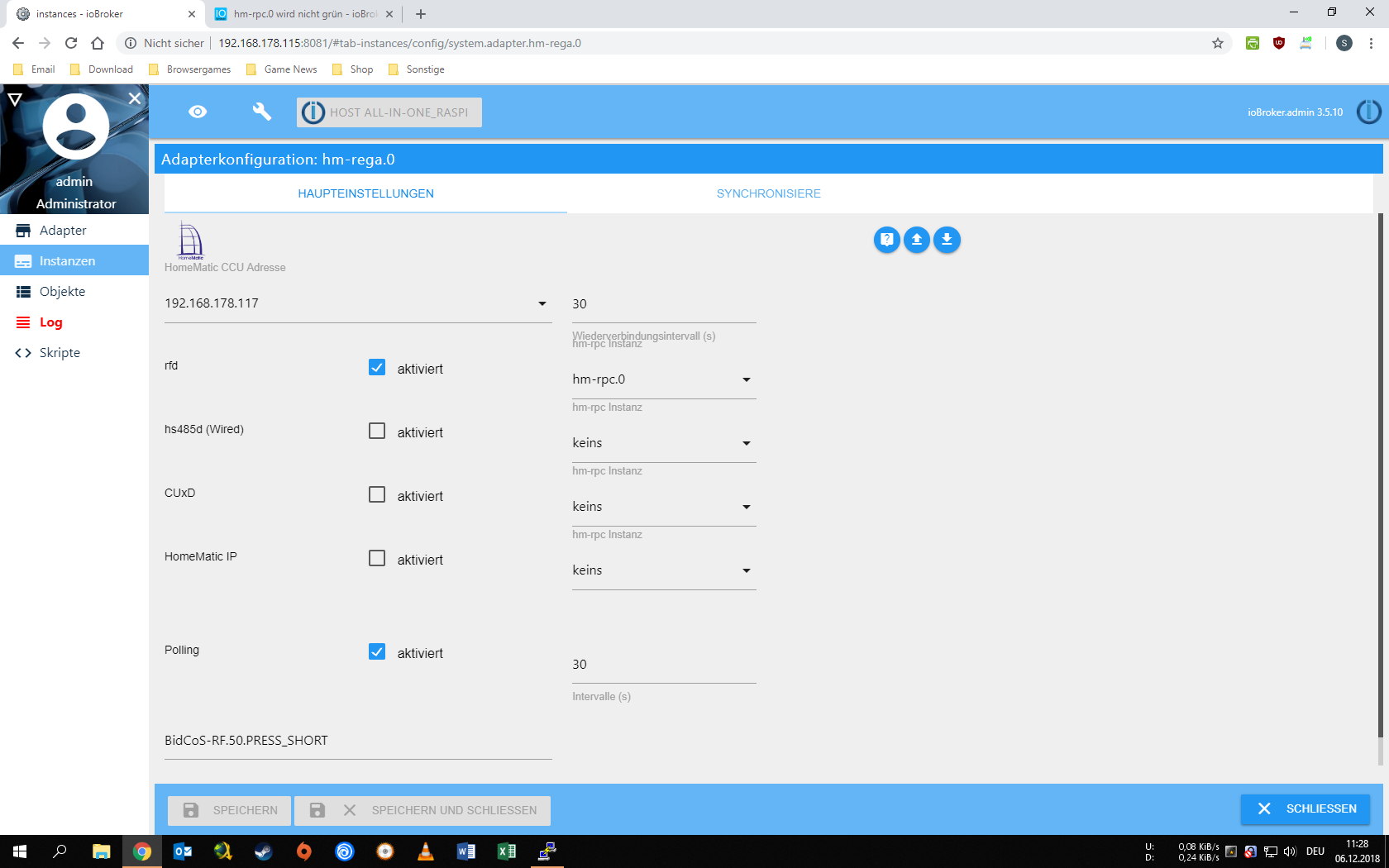Enable the CUxD aktiviert checkbox

click(x=377, y=494)
